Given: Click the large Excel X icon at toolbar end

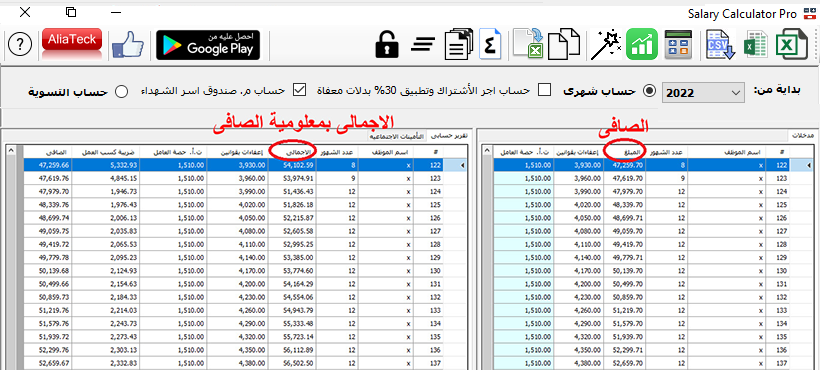Looking at the screenshot, I should [791, 44].
